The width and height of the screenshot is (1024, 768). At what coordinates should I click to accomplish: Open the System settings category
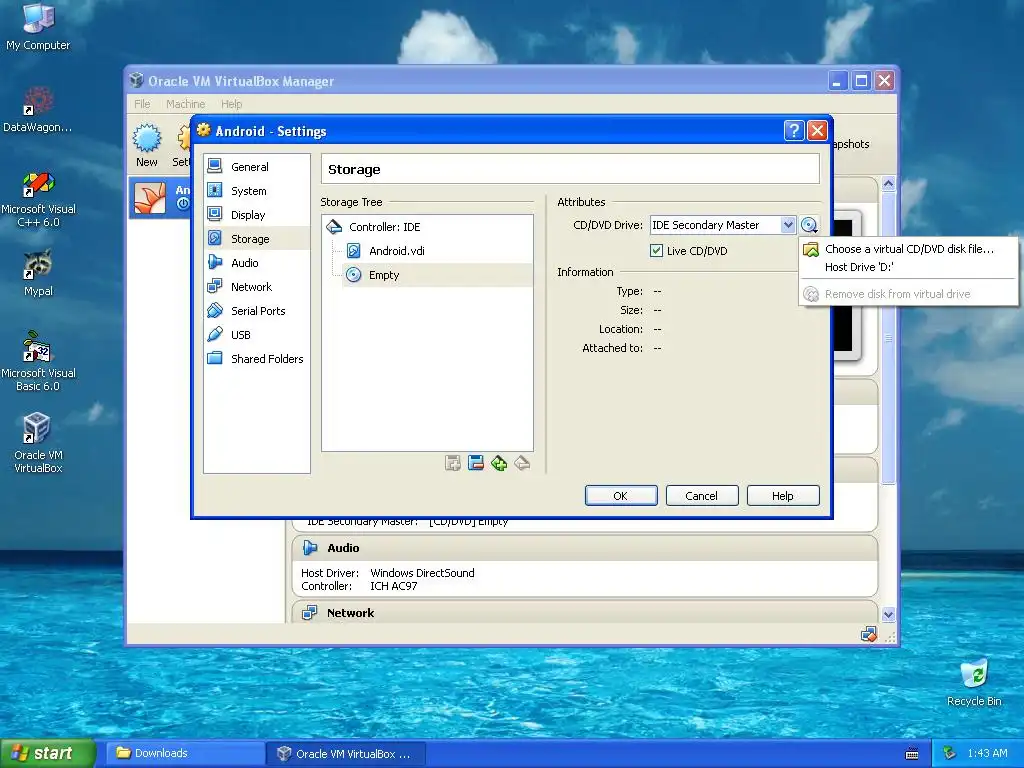pyautogui.click(x=256, y=191)
